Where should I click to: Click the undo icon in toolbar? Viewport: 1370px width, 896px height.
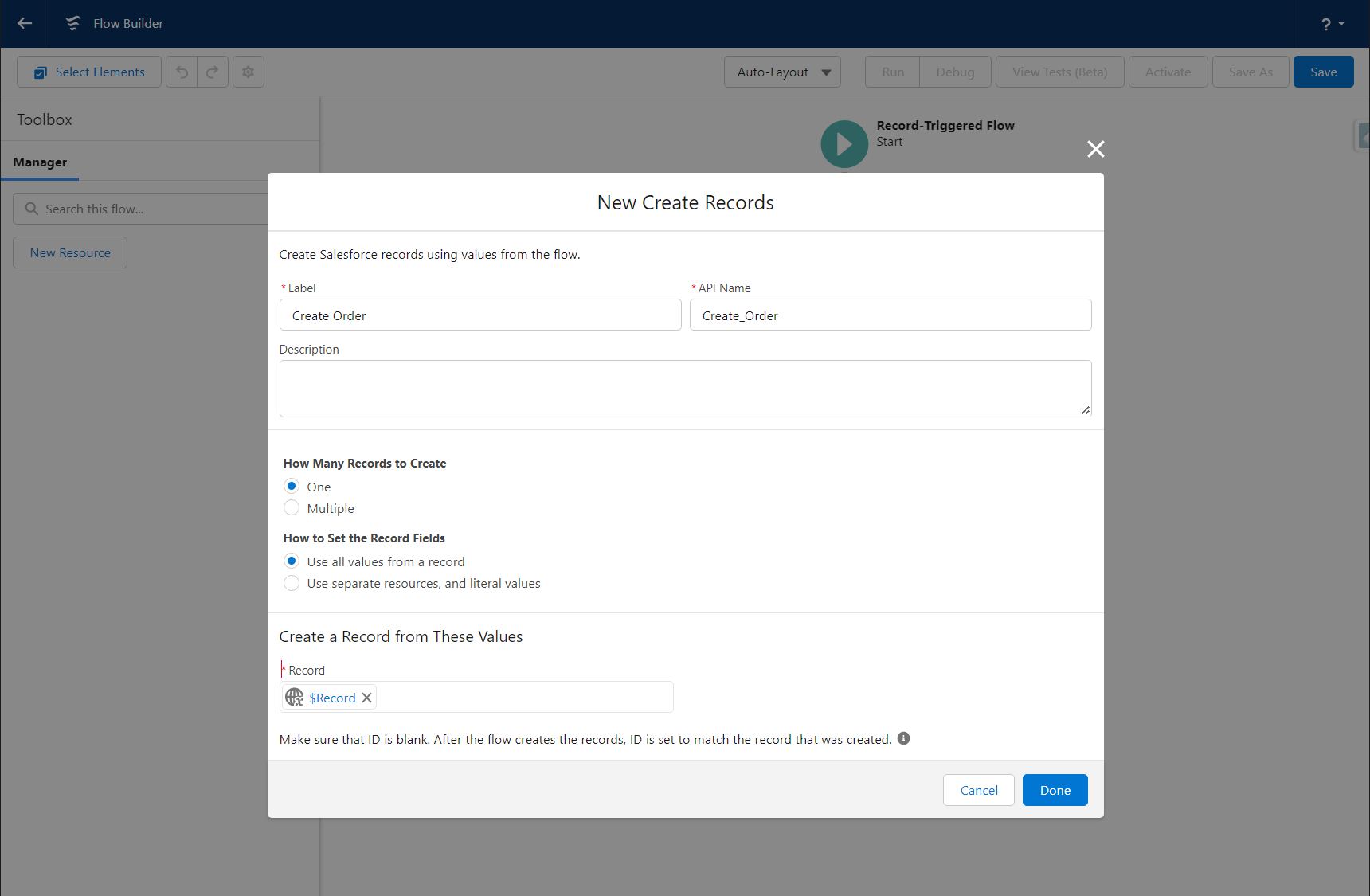click(x=182, y=72)
